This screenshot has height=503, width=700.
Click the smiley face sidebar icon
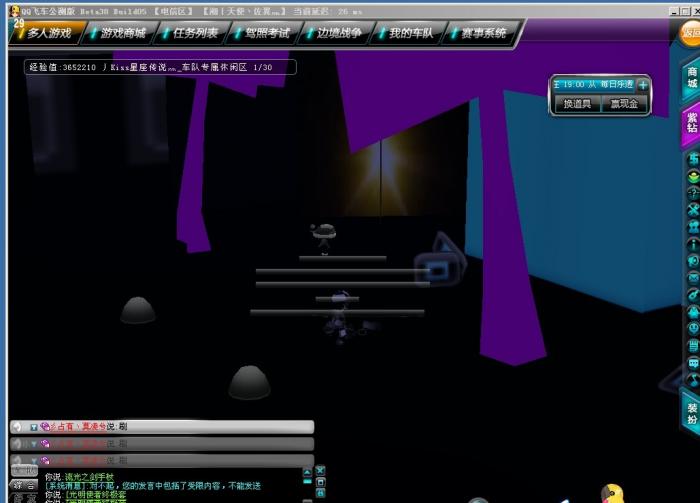693,329
